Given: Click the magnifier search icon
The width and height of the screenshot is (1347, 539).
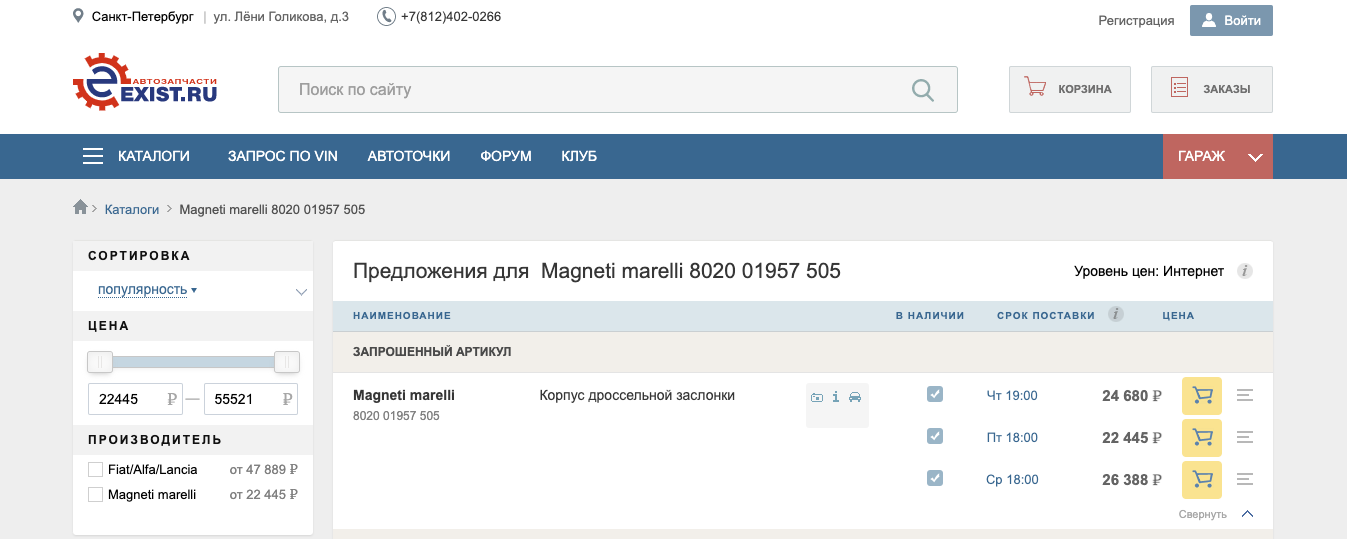Looking at the screenshot, I should point(922,90).
